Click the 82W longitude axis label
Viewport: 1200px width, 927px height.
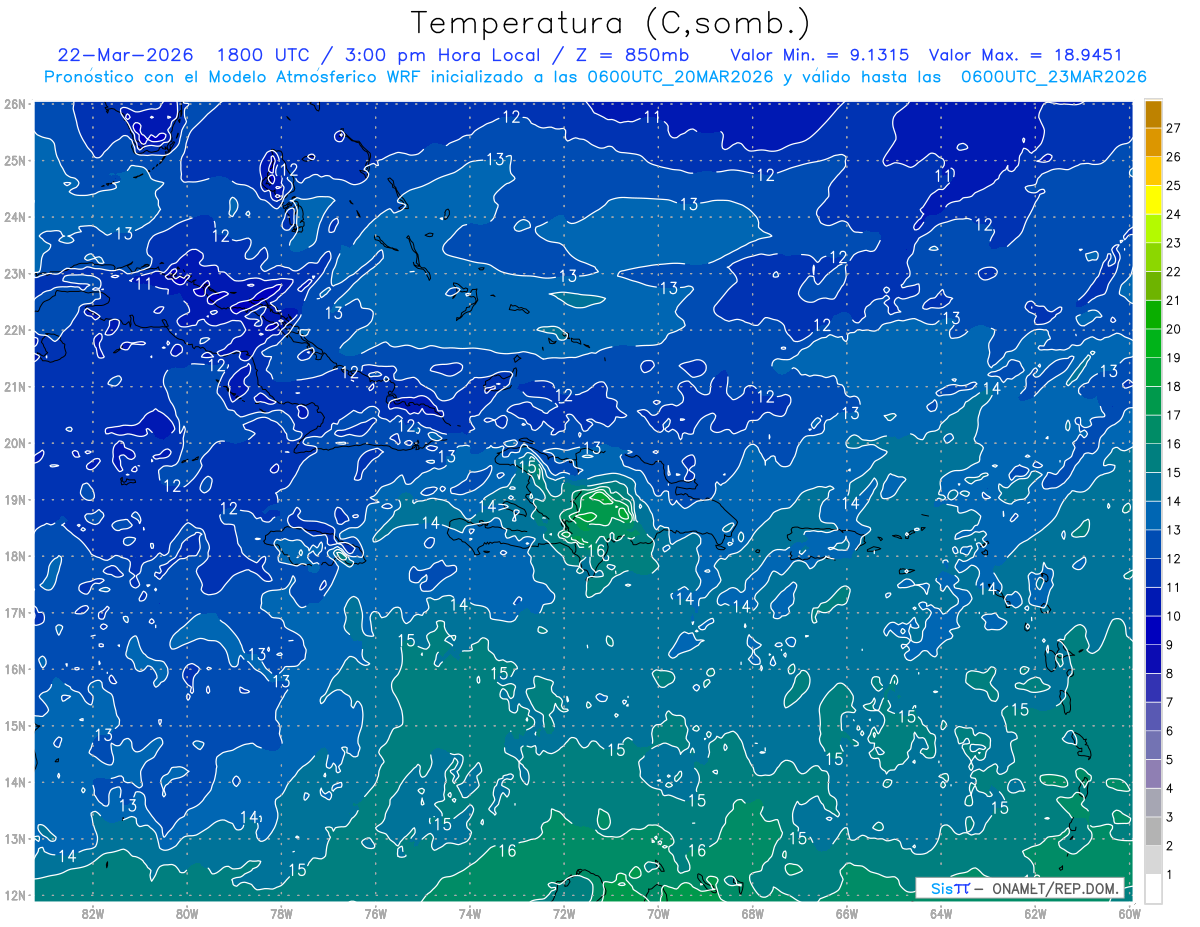93,913
